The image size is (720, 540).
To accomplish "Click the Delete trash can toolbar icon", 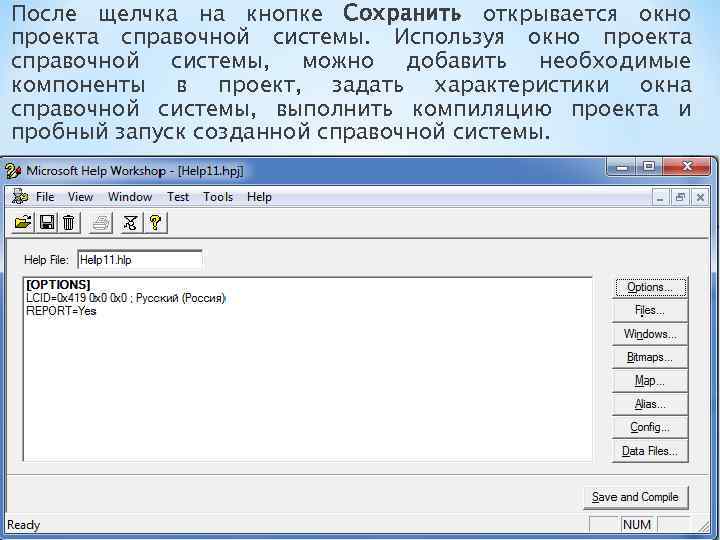I will [x=69, y=223].
